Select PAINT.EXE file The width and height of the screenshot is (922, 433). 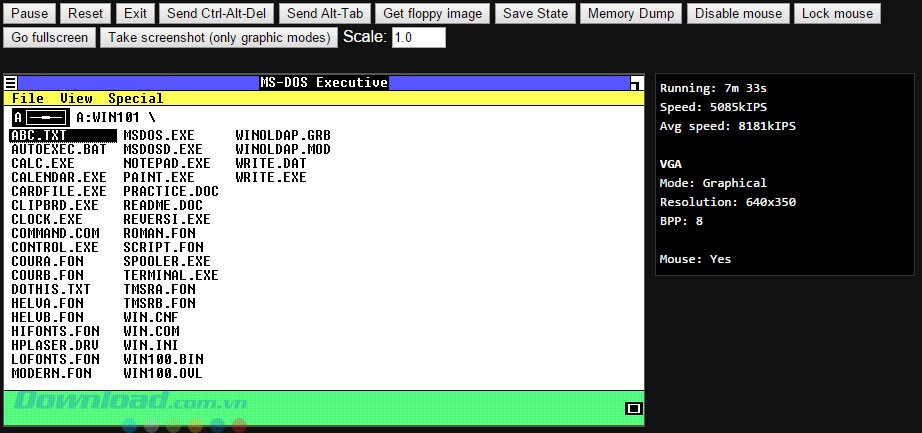(x=159, y=177)
